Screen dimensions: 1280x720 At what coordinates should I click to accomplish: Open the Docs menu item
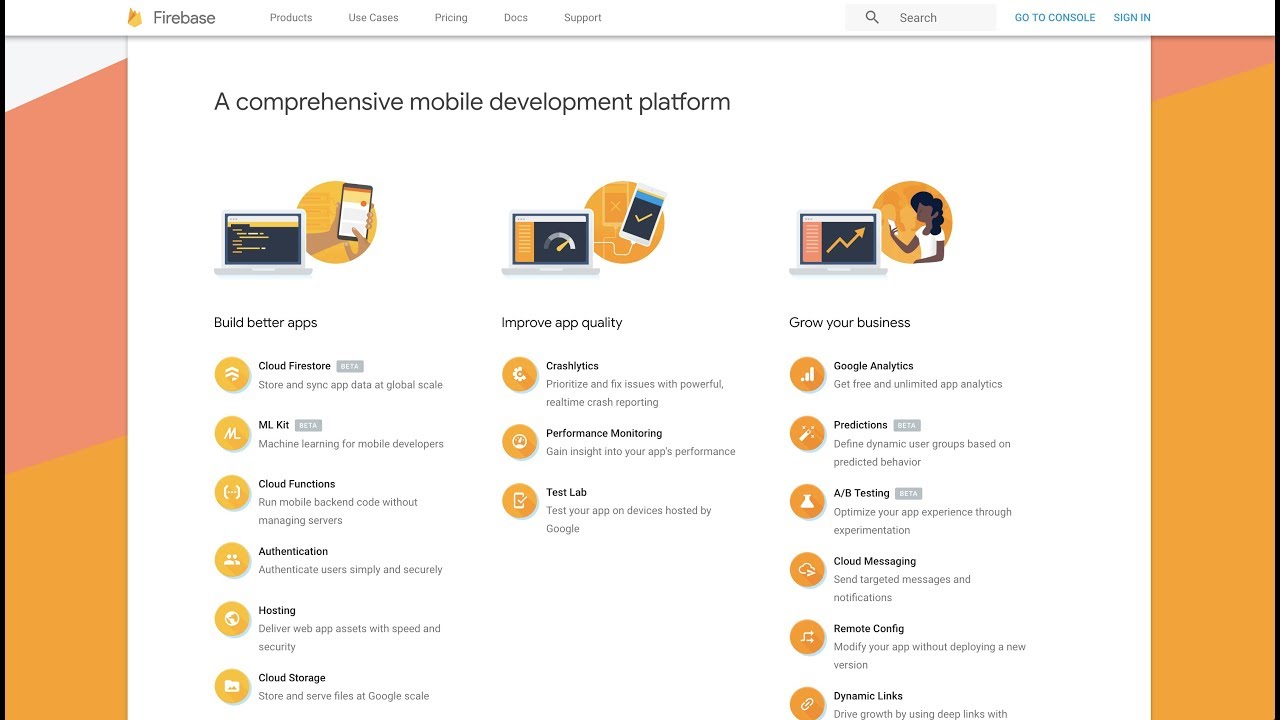click(x=516, y=18)
